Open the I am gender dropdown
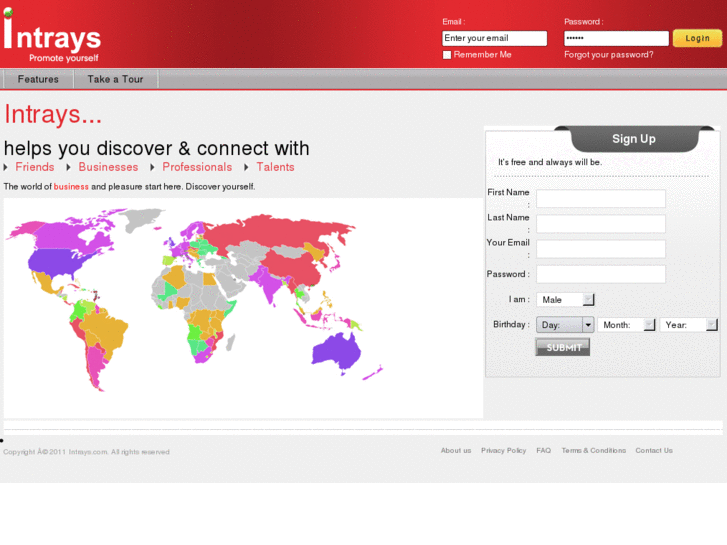This screenshot has height=545, width=727. (x=565, y=300)
